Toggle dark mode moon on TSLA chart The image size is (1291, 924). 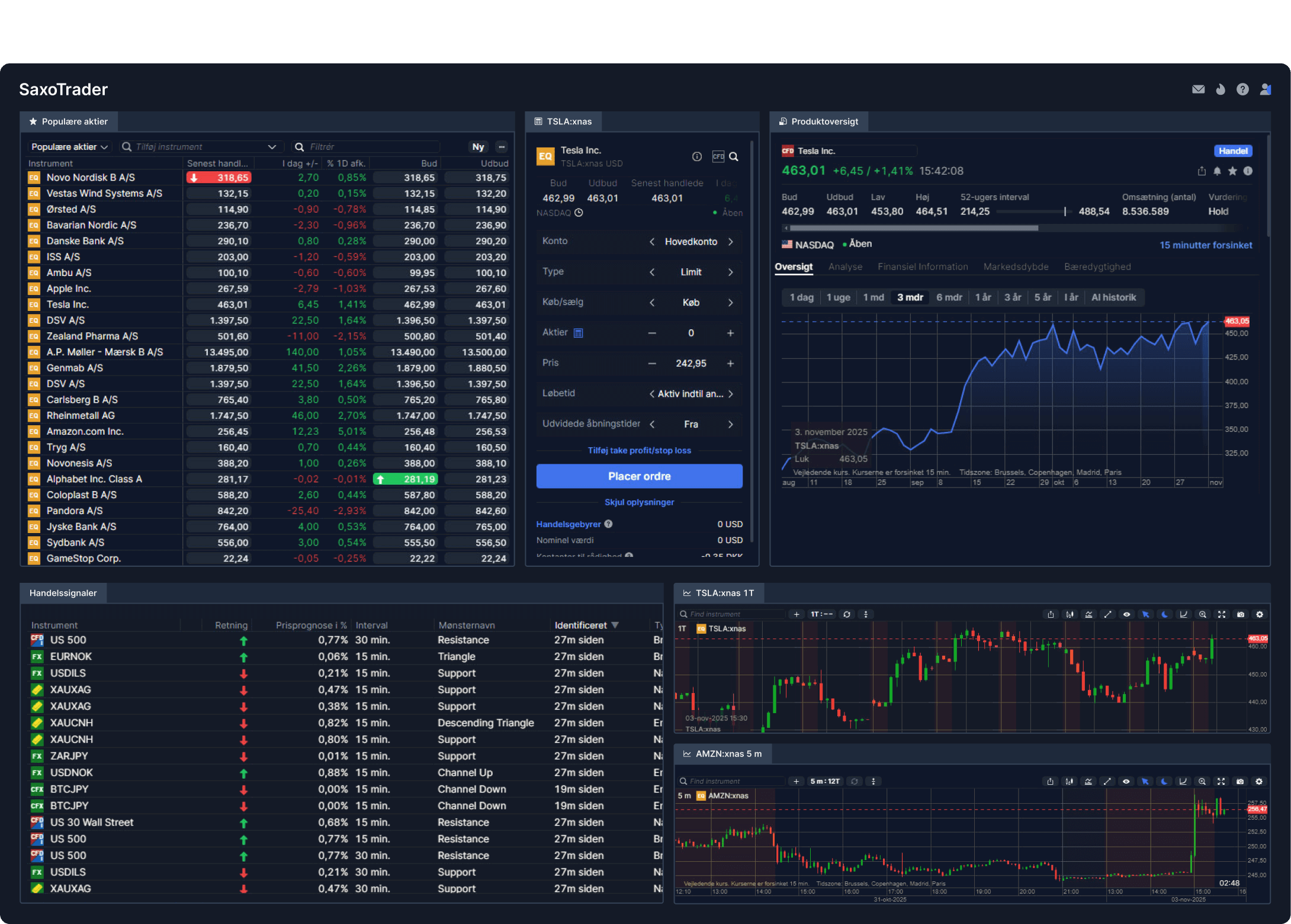pyautogui.click(x=1164, y=614)
